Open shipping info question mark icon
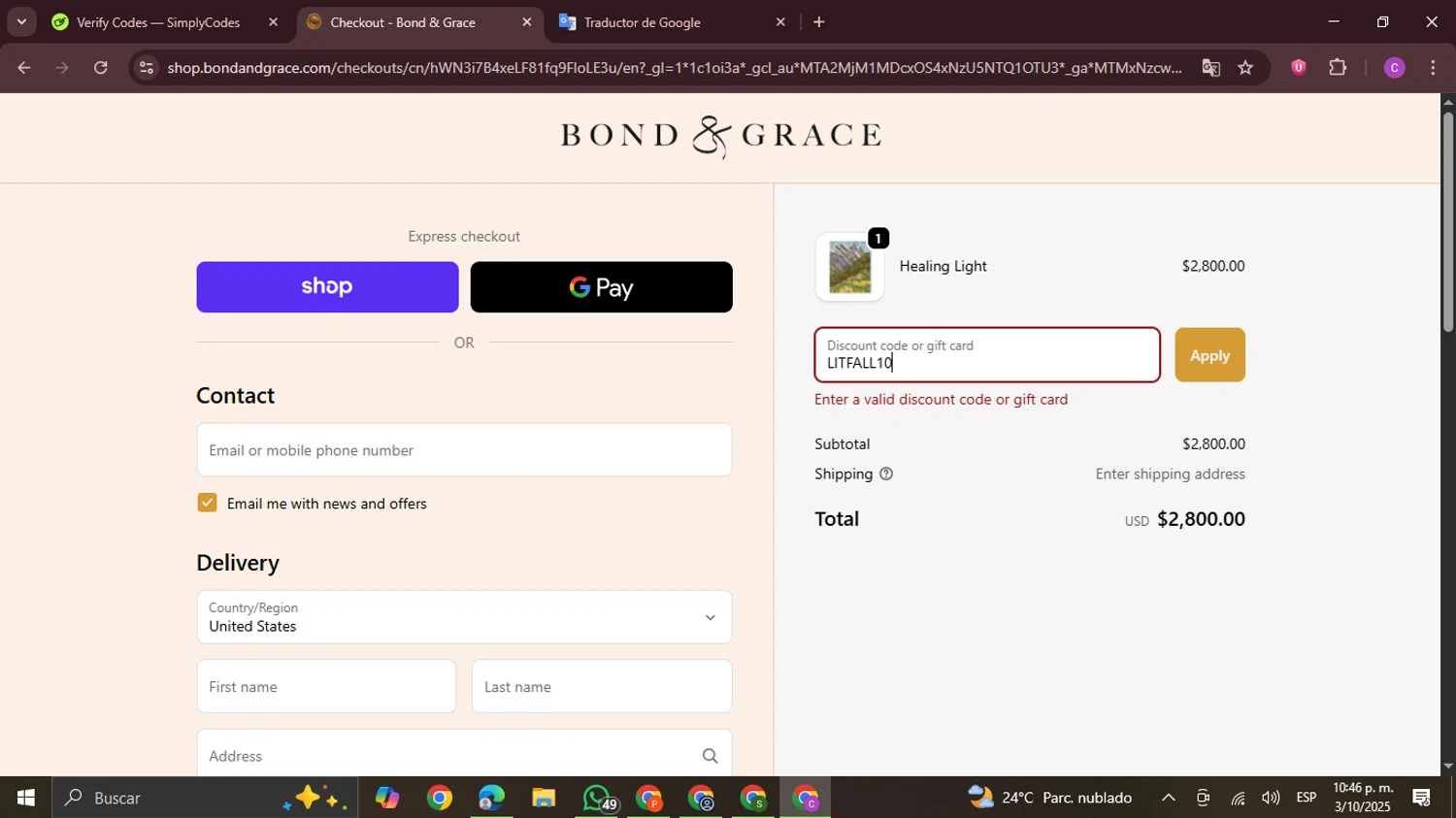 pos(885,474)
